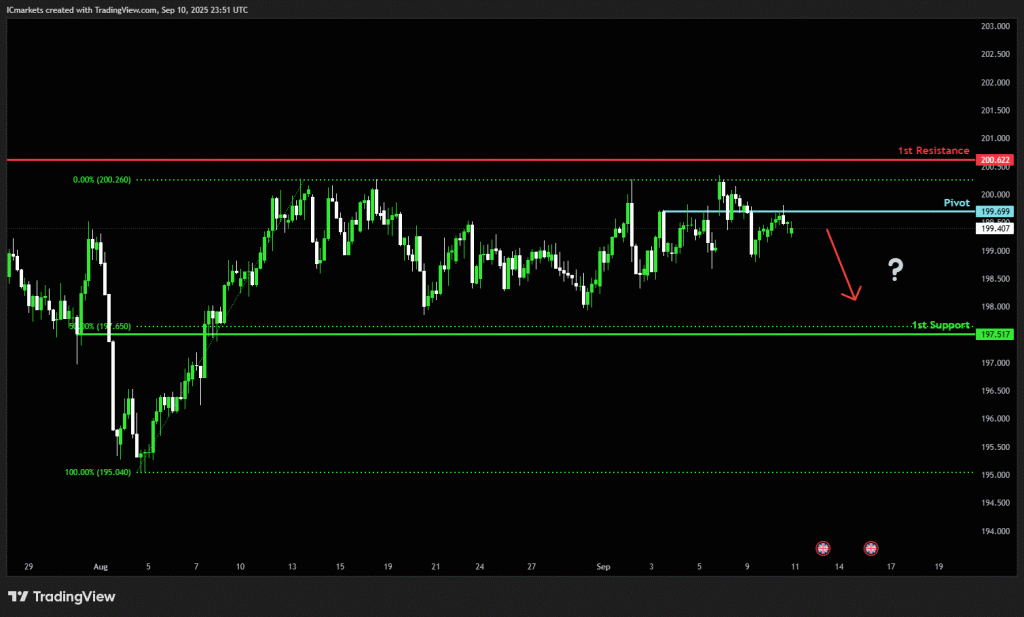
Task: Click the '1st Support' text label
Action: click(x=940, y=325)
